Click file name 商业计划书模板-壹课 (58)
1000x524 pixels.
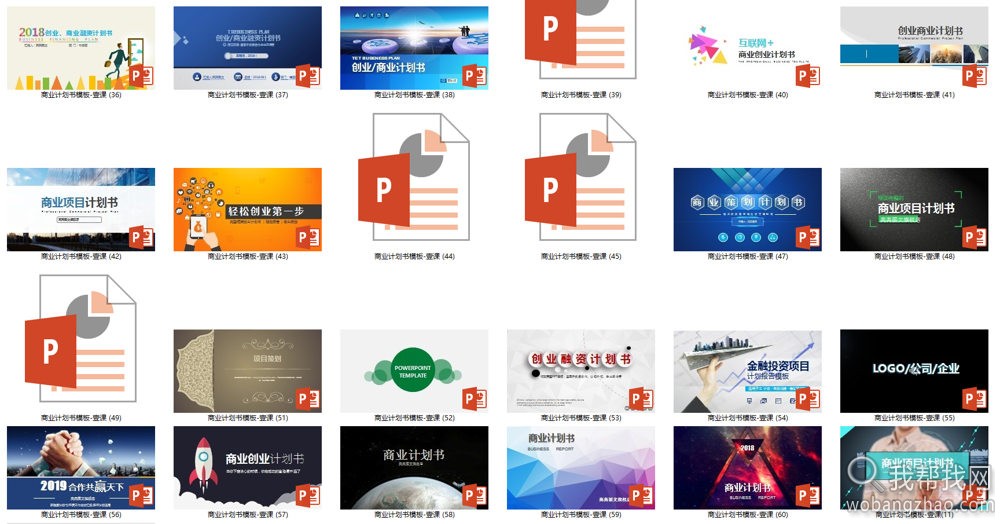[x=414, y=514]
